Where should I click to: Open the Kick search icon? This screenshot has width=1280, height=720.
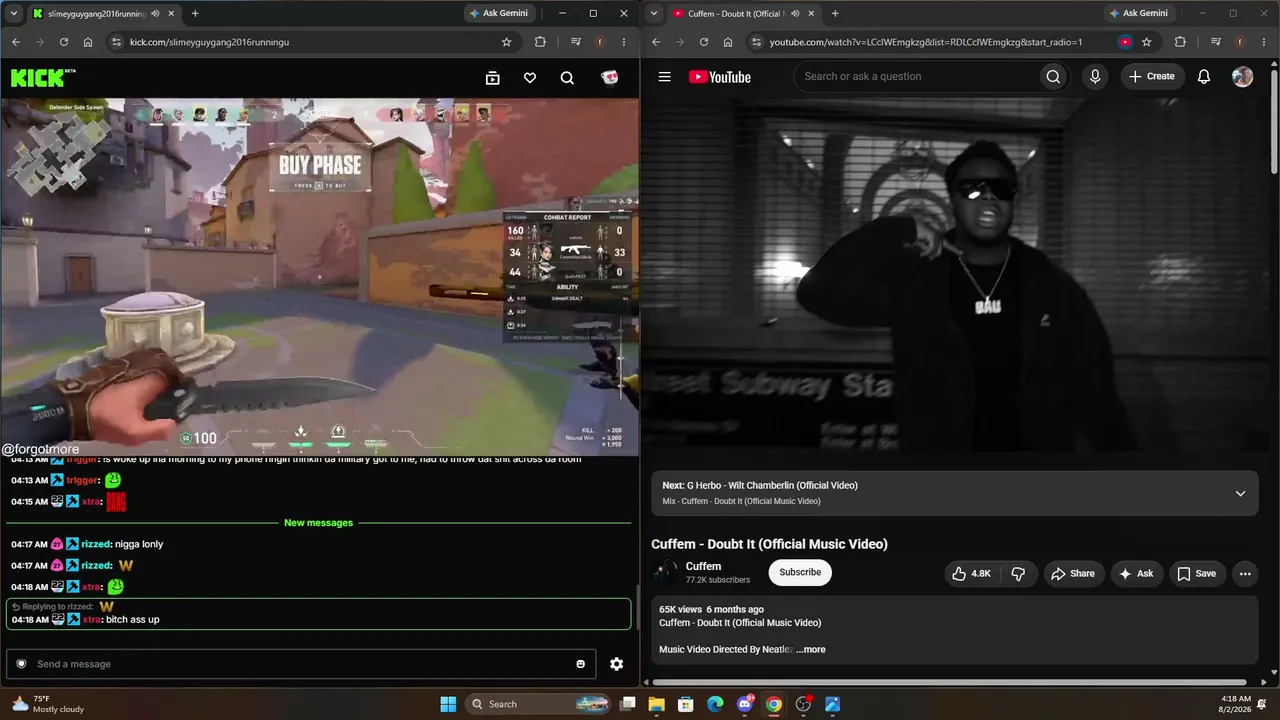pyautogui.click(x=567, y=78)
